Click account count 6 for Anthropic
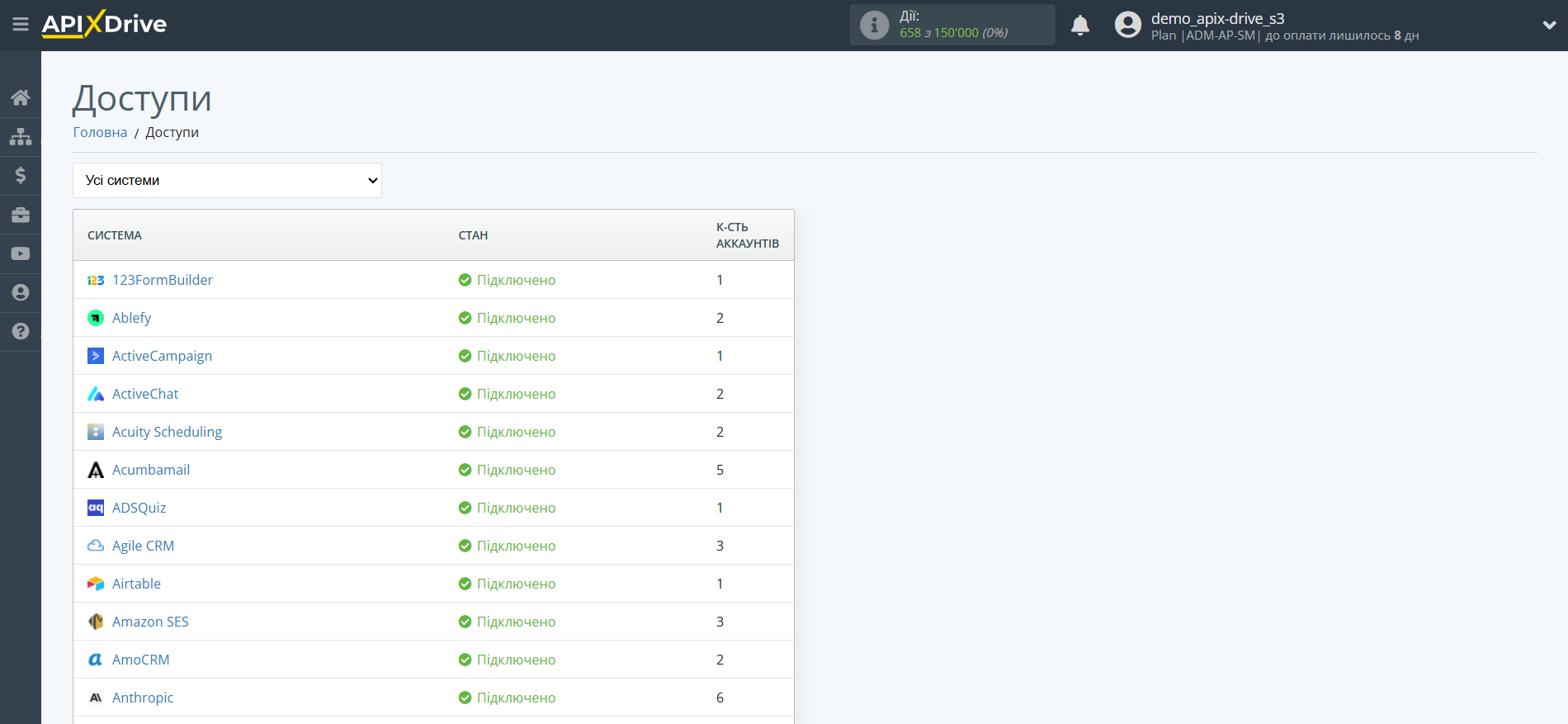The image size is (1568, 724). [x=720, y=698]
